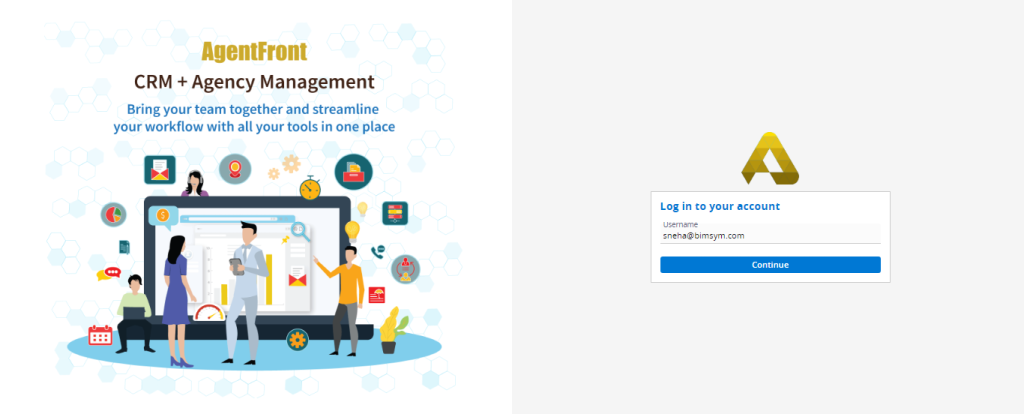
Task: Click the stopwatch timer icon
Action: pos(310,187)
